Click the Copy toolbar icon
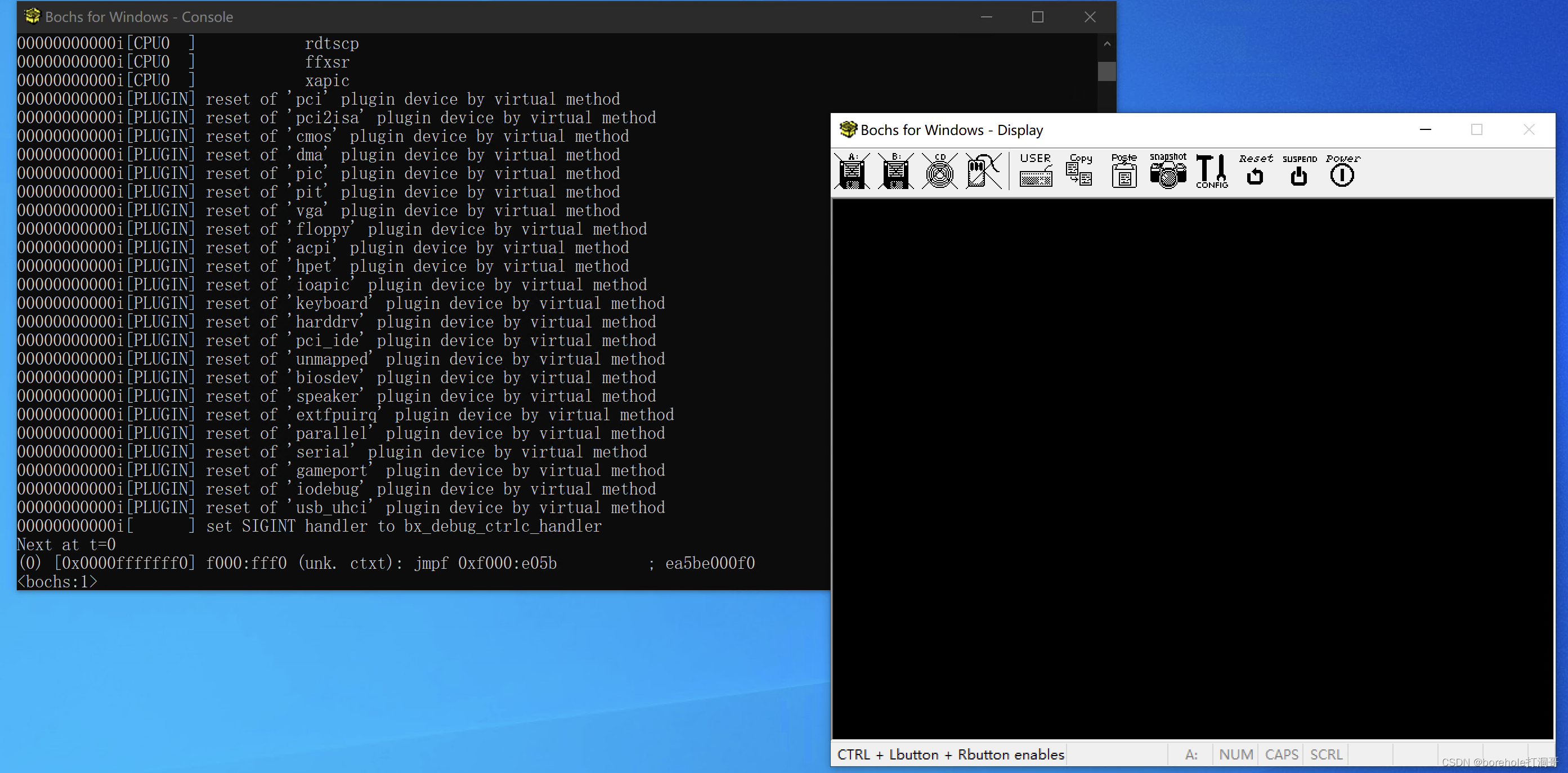The height and width of the screenshot is (773, 1568). pyautogui.click(x=1079, y=170)
